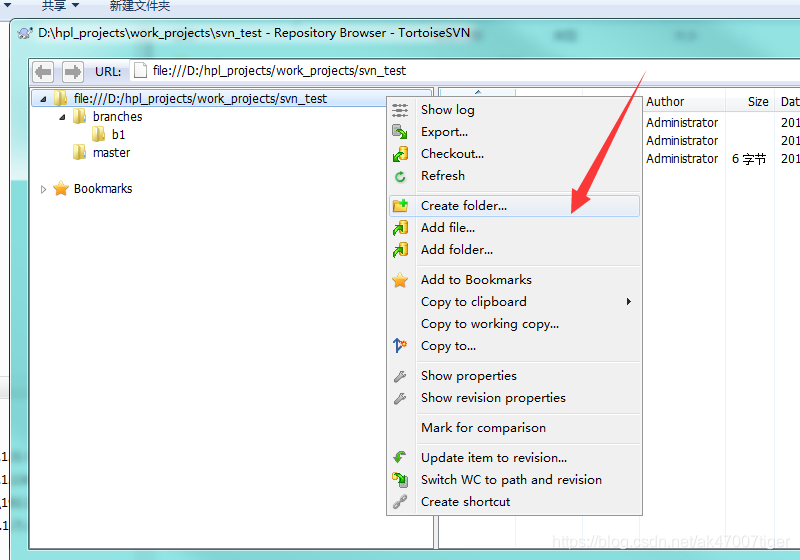Click the branches folder icon

pyautogui.click(x=80, y=116)
